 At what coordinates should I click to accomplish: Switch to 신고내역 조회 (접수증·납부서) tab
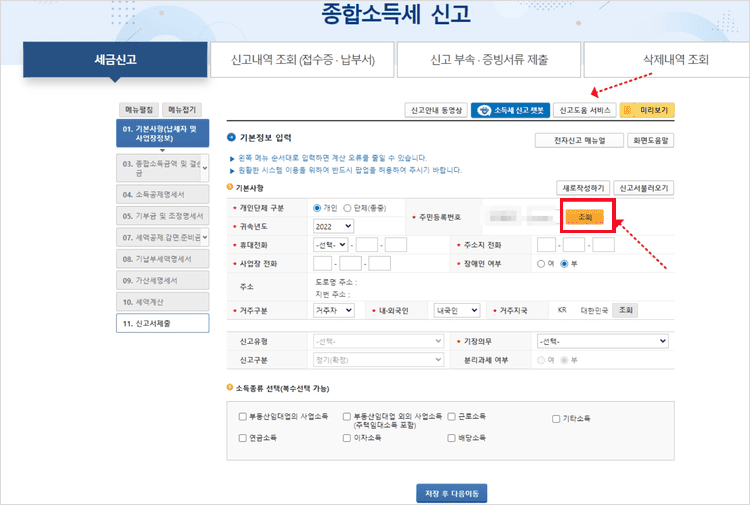click(x=302, y=59)
